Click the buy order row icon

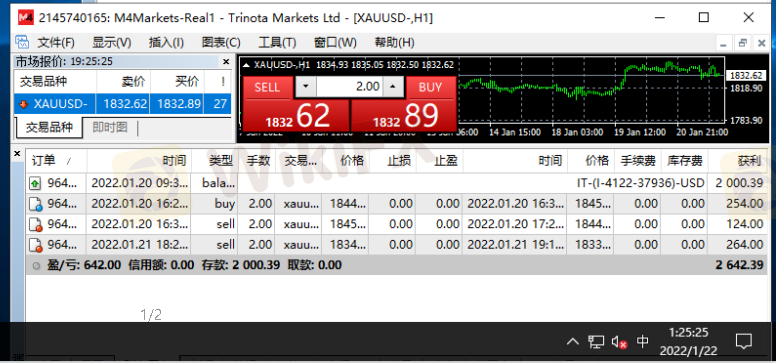35,204
